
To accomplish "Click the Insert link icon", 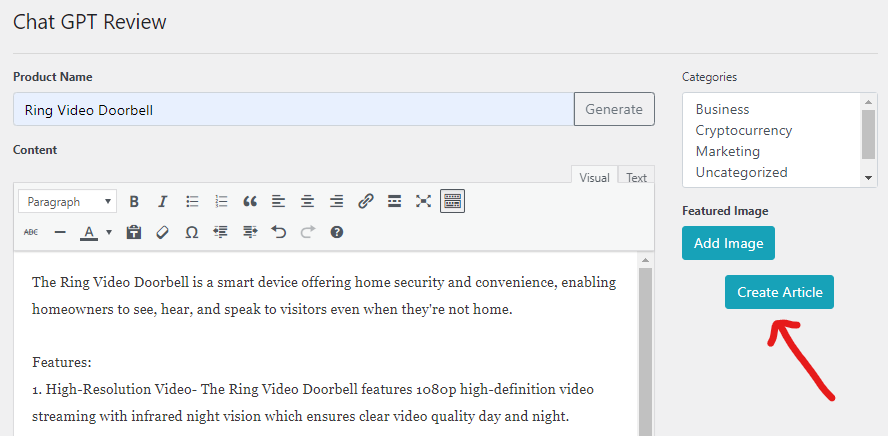I will [x=366, y=201].
